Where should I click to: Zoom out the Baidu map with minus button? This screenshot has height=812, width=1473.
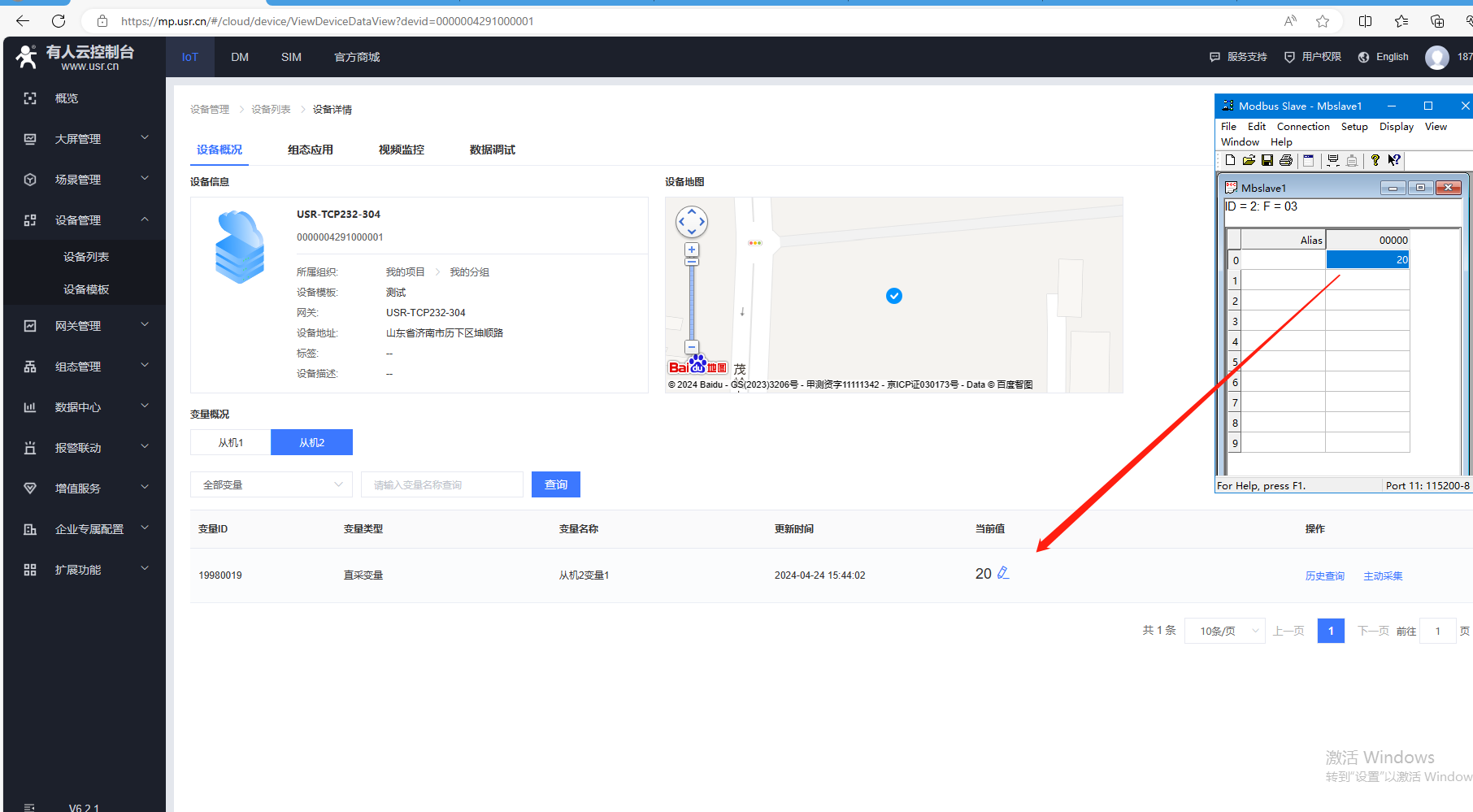point(692,347)
